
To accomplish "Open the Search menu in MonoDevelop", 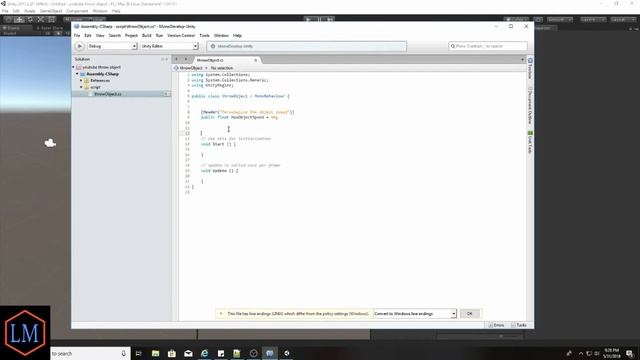I will (x=115, y=36).
